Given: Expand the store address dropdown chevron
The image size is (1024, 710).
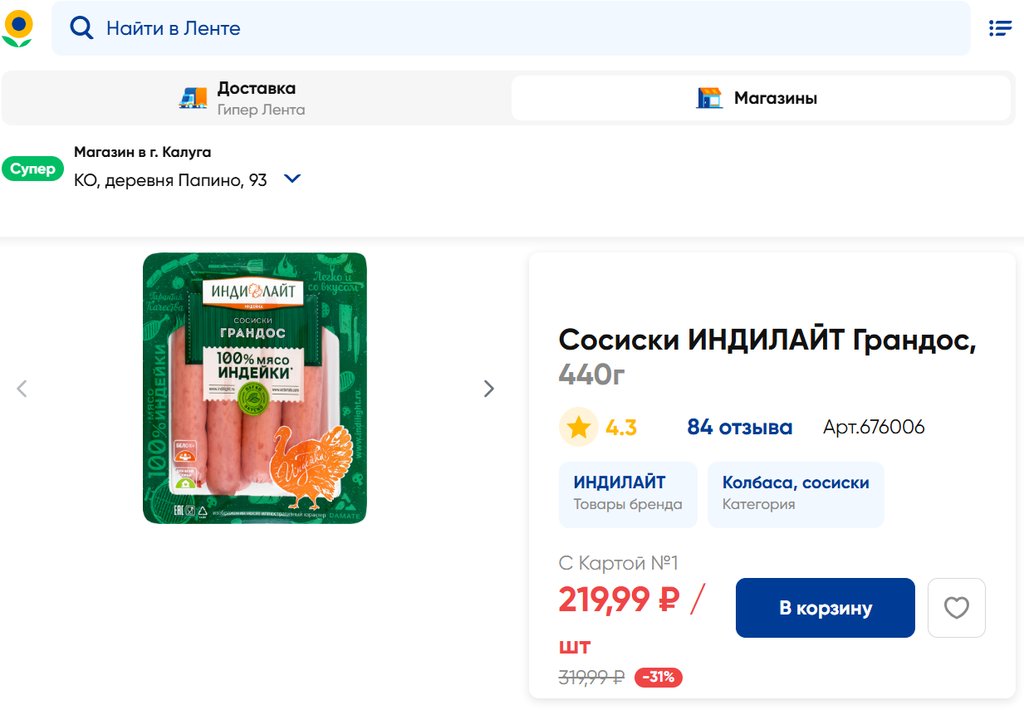Looking at the screenshot, I should (x=292, y=179).
